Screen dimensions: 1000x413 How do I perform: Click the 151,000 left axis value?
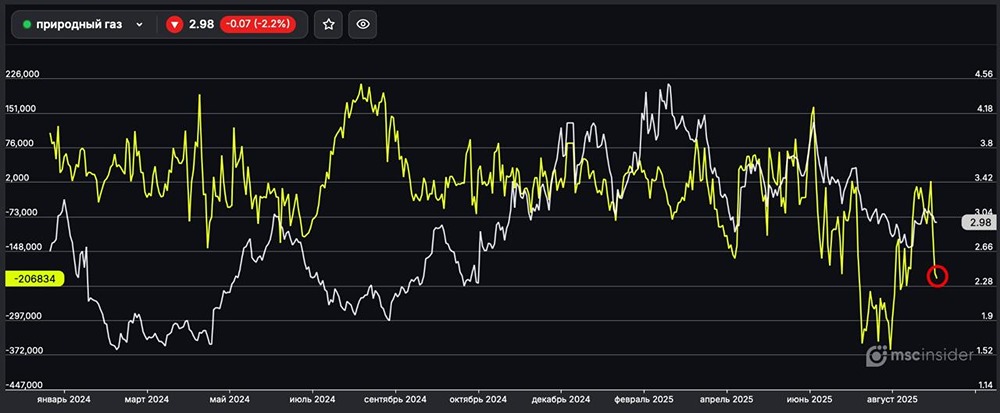point(22,109)
